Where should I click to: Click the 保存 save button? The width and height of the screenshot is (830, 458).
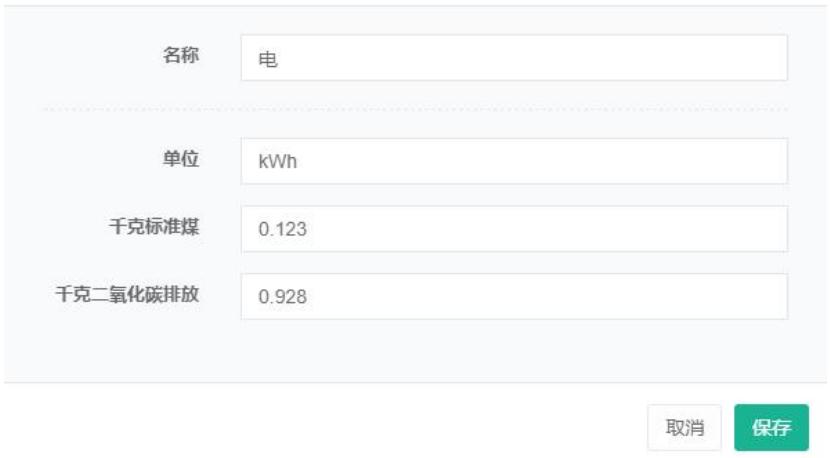pos(772,428)
